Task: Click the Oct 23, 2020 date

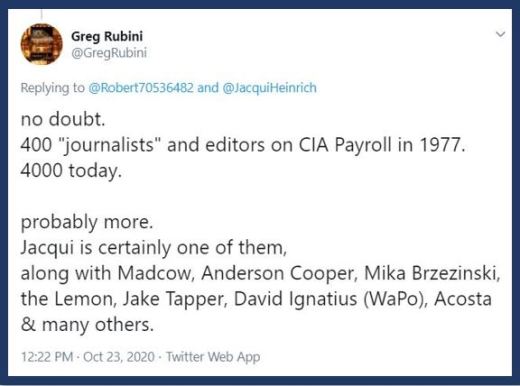Action: click(119, 357)
